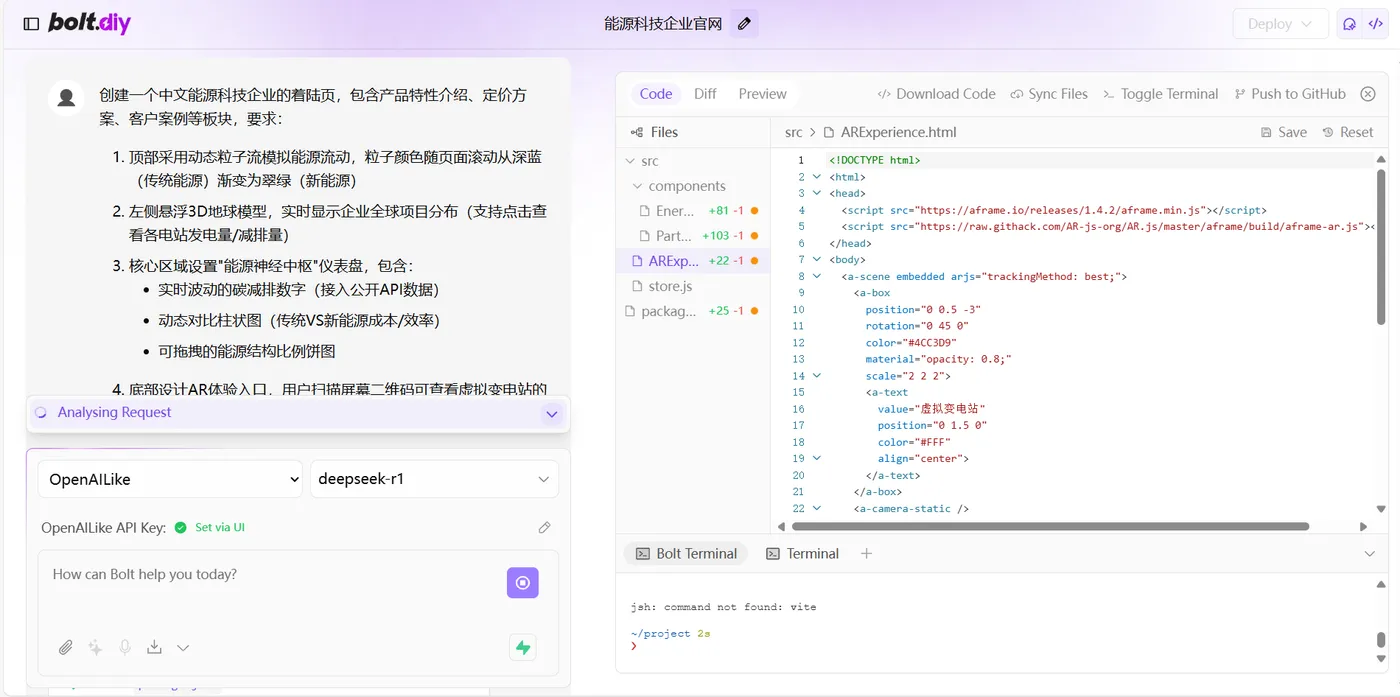Expand the Analysing Request progress panel

[552, 414]
